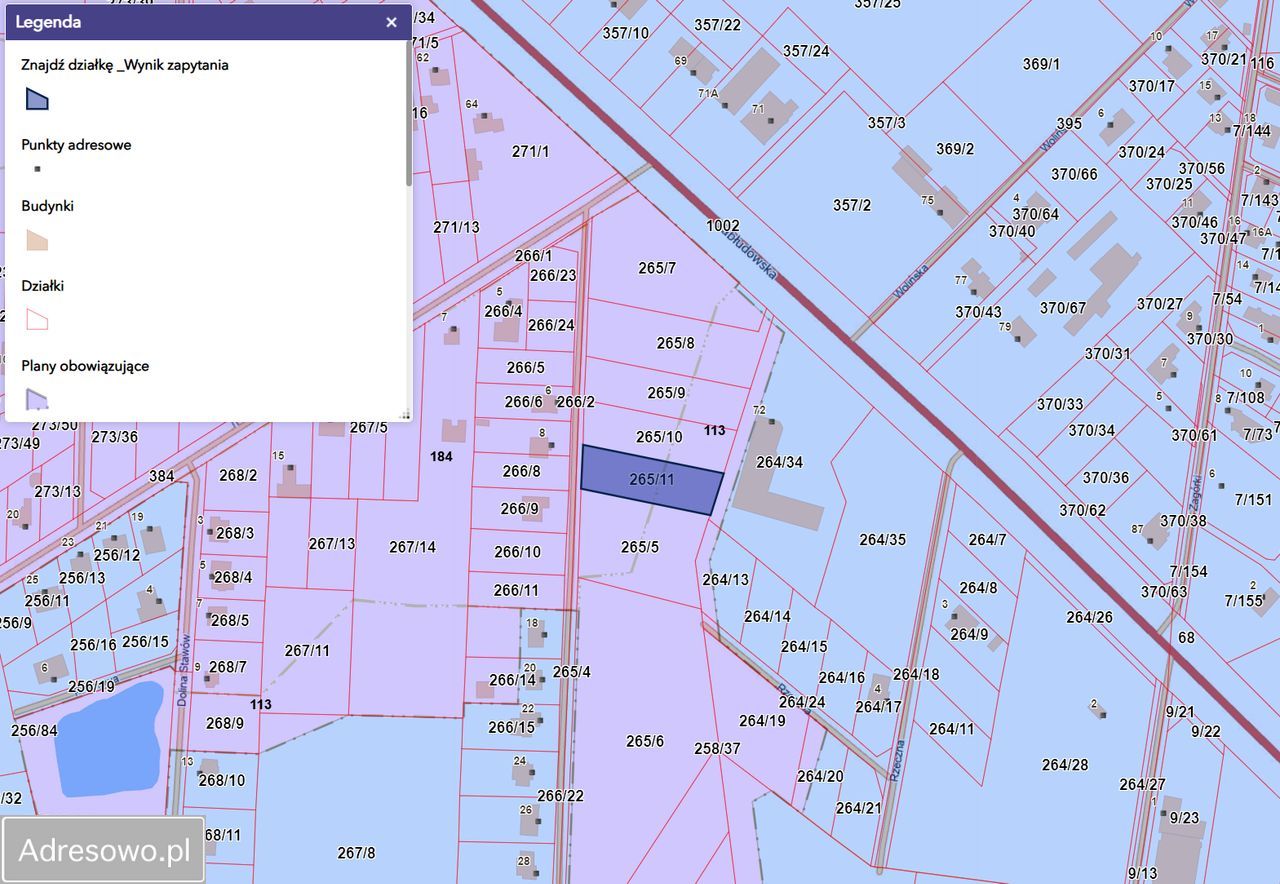Click the Plany obowiązujące legend swatch
This screenshot has width=1280, height=884.
click(x=37, y=400)
